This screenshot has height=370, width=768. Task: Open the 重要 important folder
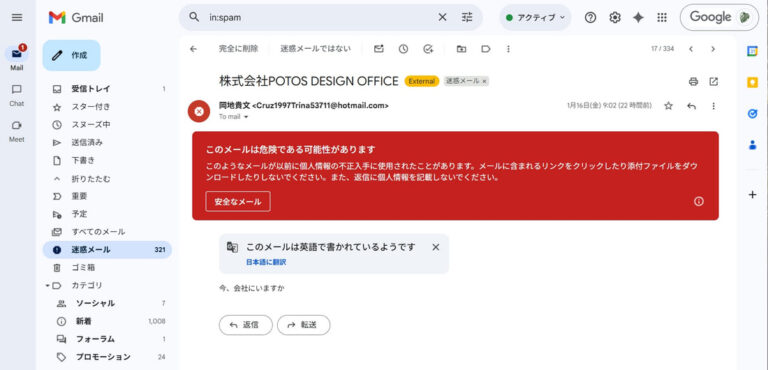click(x=107, y=196)
